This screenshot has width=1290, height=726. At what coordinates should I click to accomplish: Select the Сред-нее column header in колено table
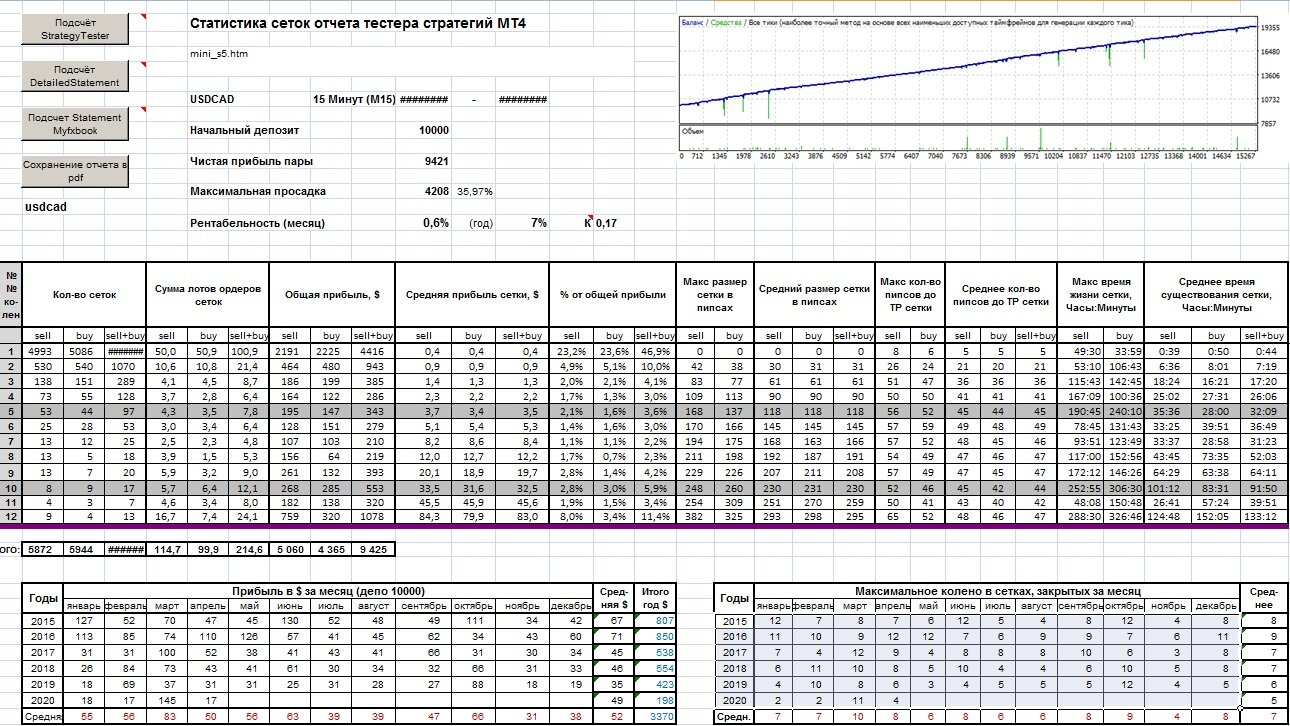(1264, 598)
